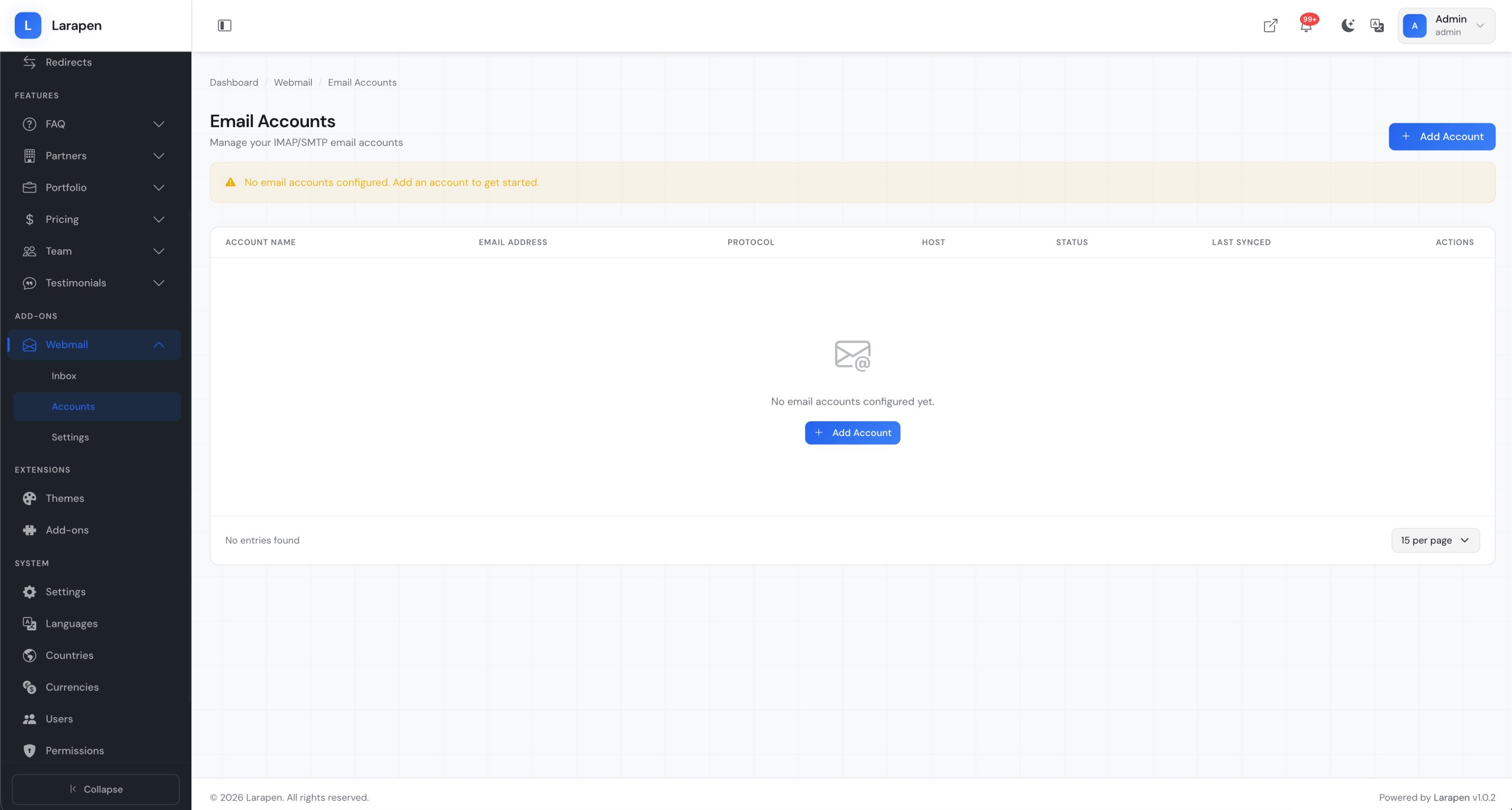Image resolution: width=1512 pixels, height=810 pixels.
Task: Open the notifications bell
Action: tap(1306, 26)
